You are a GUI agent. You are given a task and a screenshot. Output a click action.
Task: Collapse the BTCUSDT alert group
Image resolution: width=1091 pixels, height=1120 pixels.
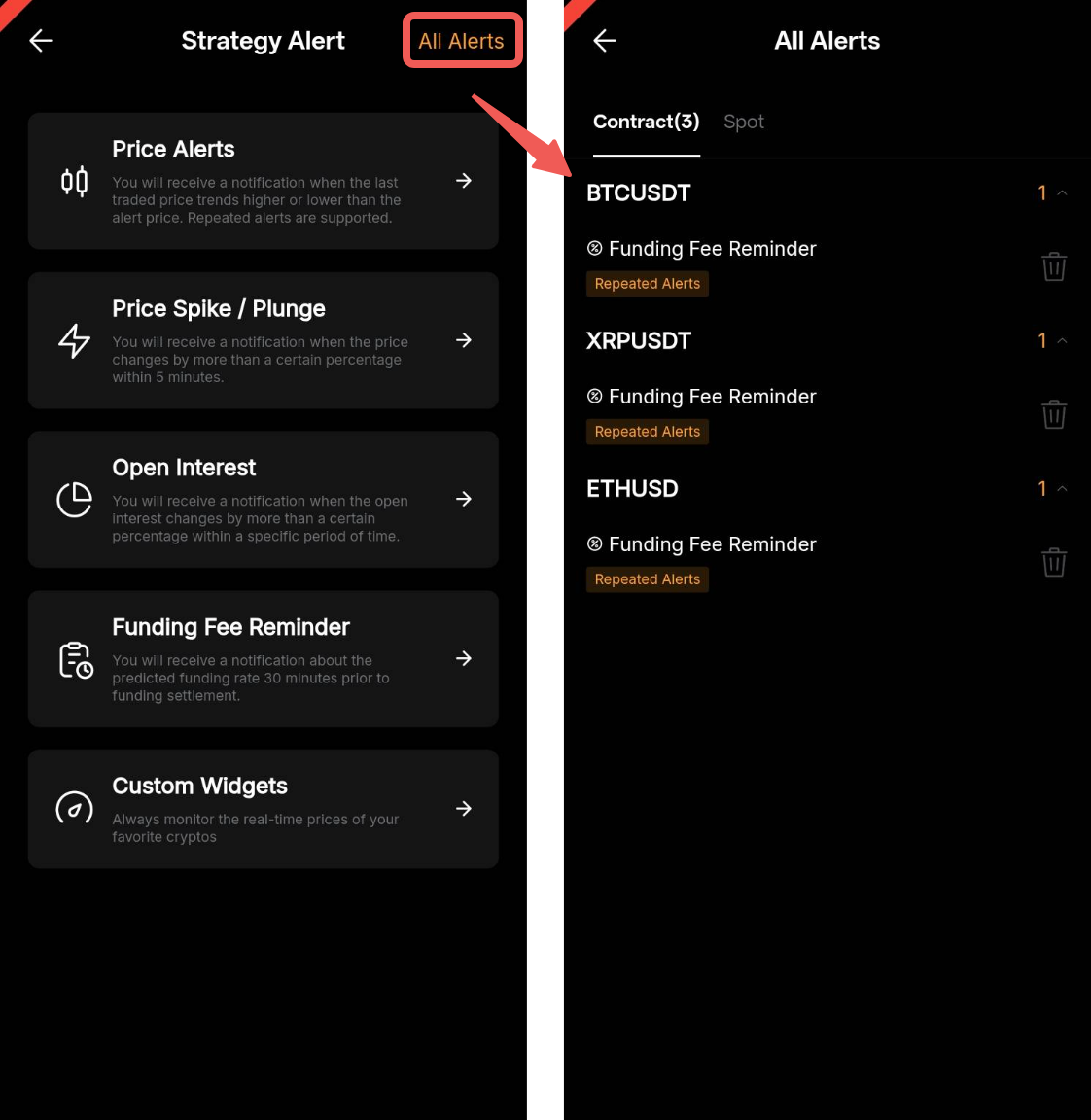tap(1063, 192)
